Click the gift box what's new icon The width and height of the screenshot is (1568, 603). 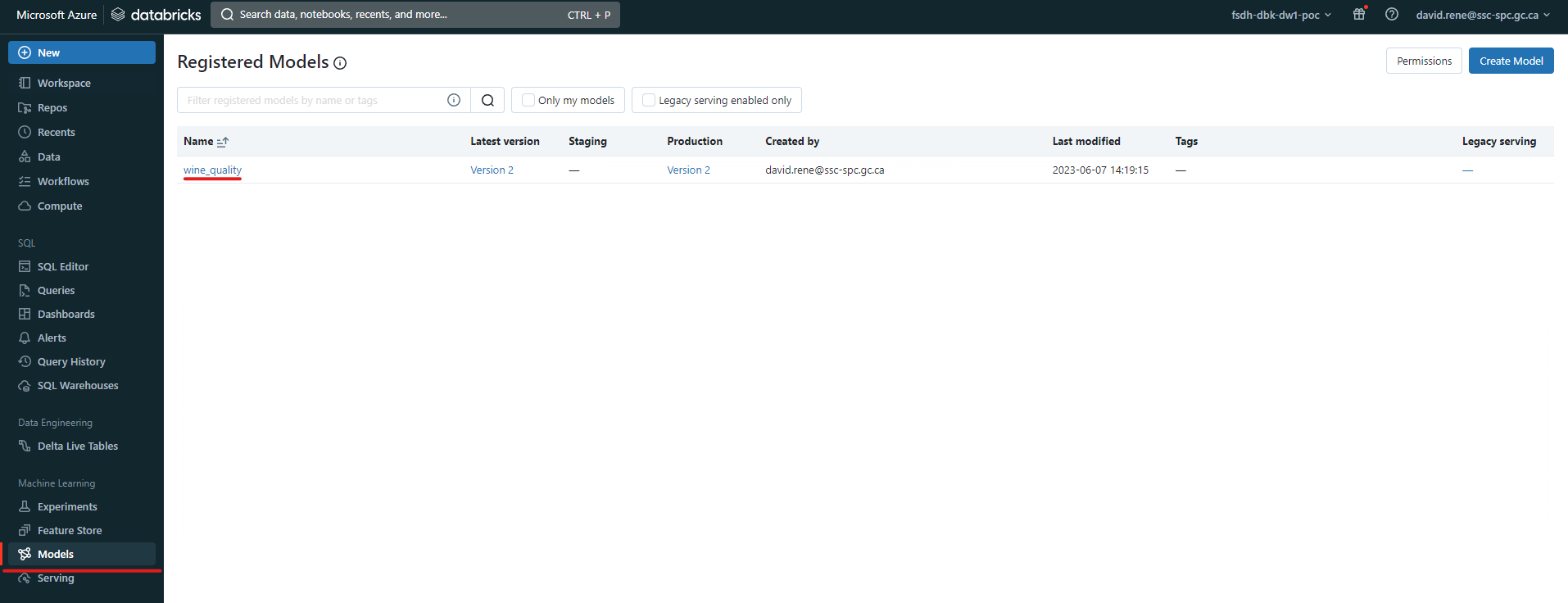pos(1359,14)
